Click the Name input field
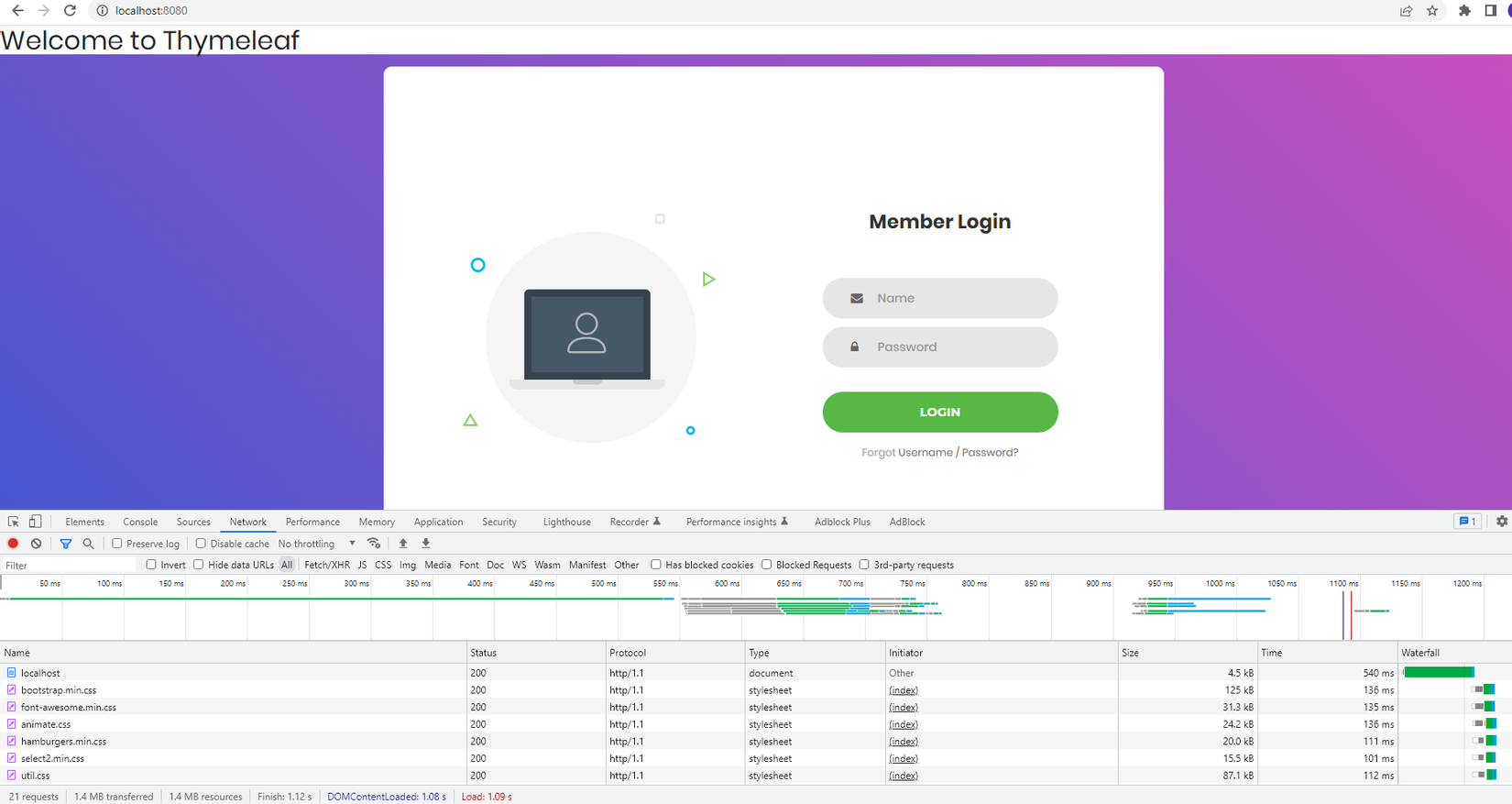The image size is (1512, 804). (x=940, y=298)
